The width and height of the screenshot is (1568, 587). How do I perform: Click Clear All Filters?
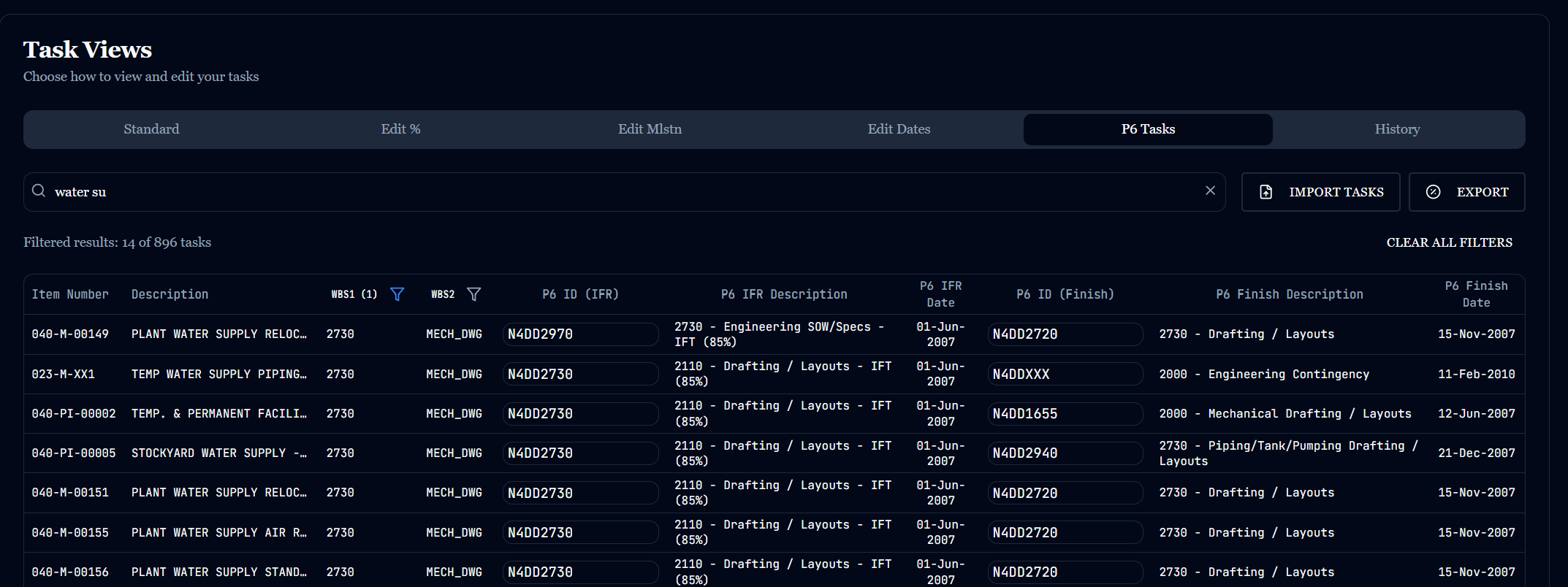[1450, 242]
